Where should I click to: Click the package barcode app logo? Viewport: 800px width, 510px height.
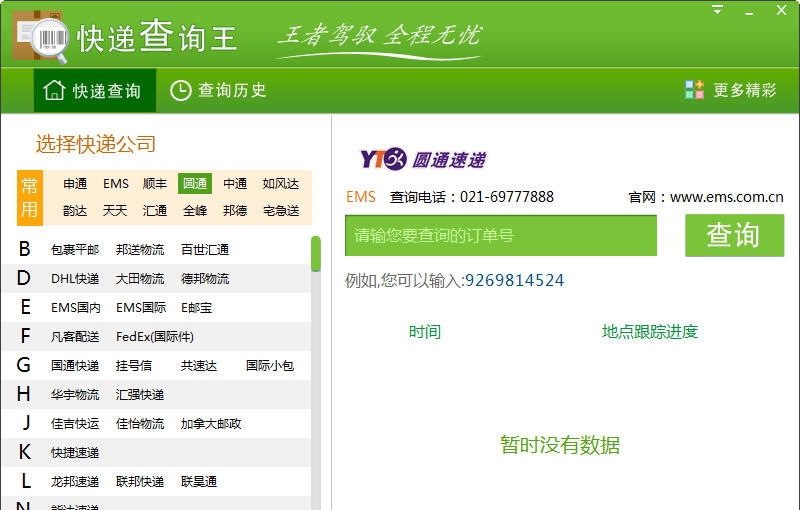[x=41, y=37]
